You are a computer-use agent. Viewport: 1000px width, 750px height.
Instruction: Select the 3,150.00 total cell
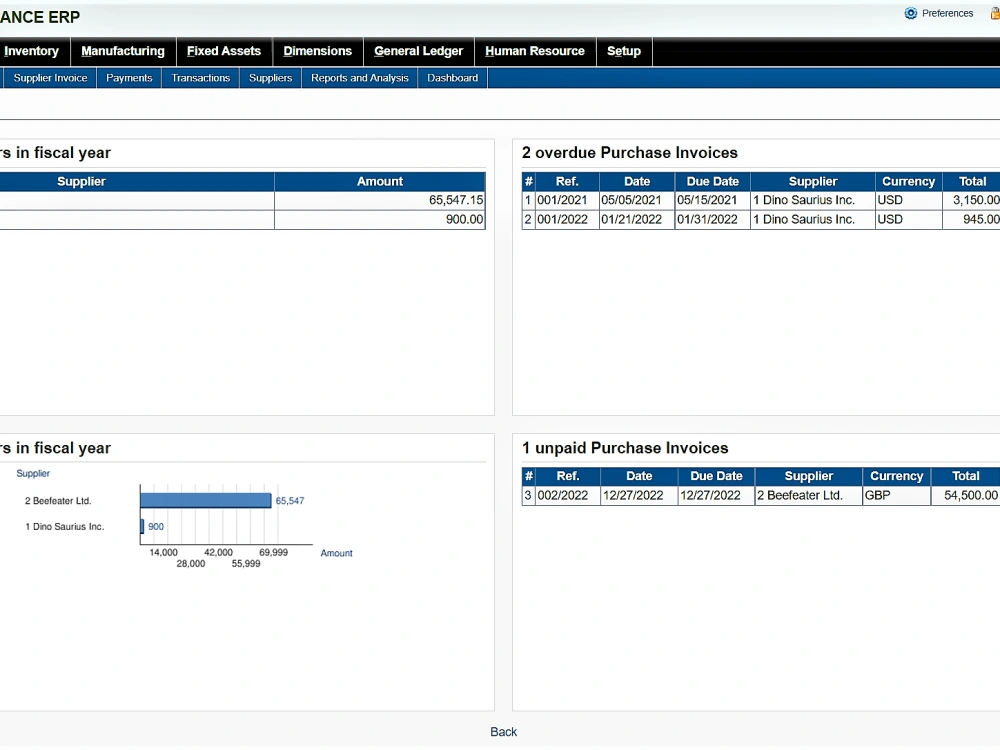point(971,200)
